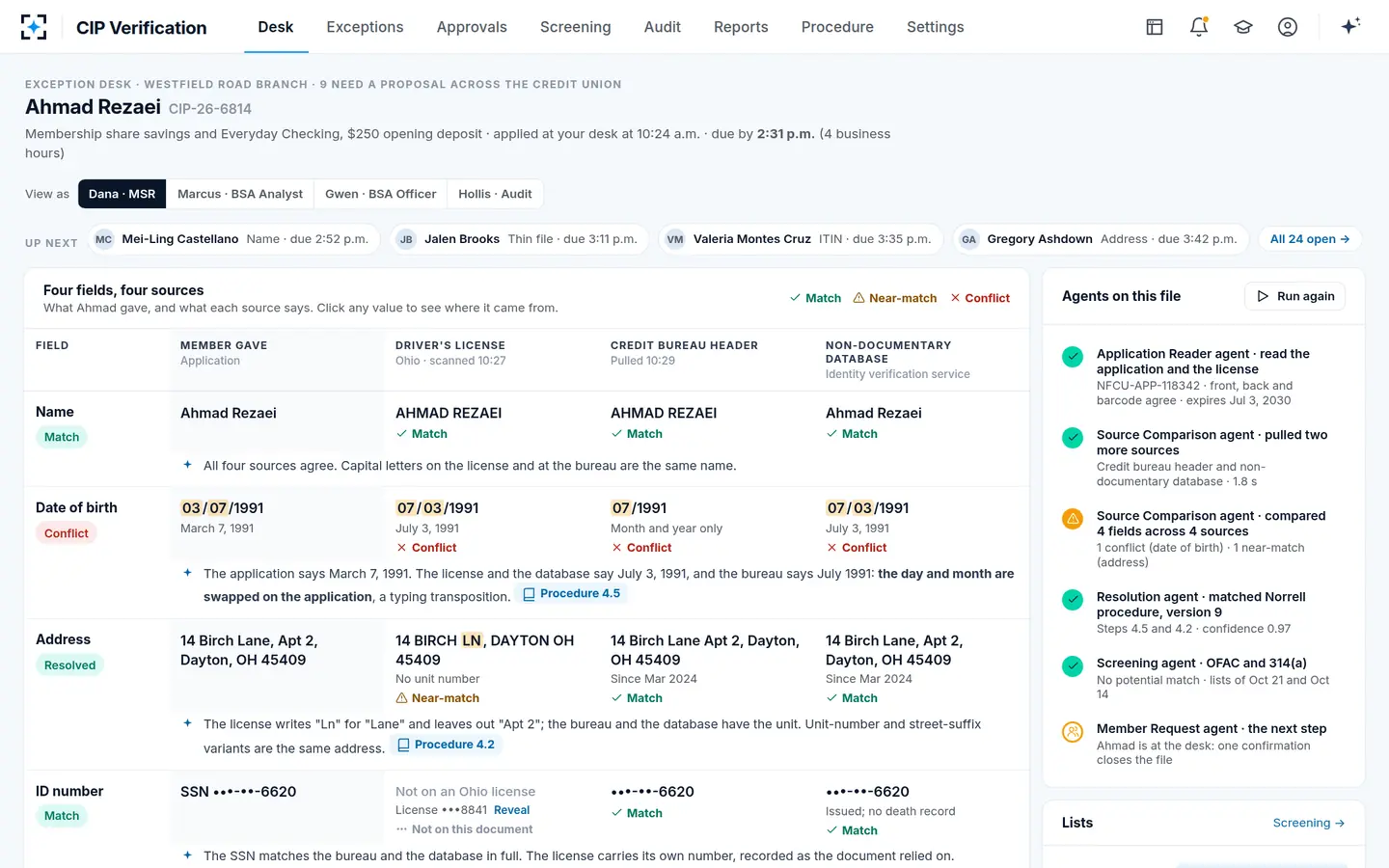This screenshot has width=1389, height=868.
Task: Switch to the Exceptions tab
Action: (365, 27)
